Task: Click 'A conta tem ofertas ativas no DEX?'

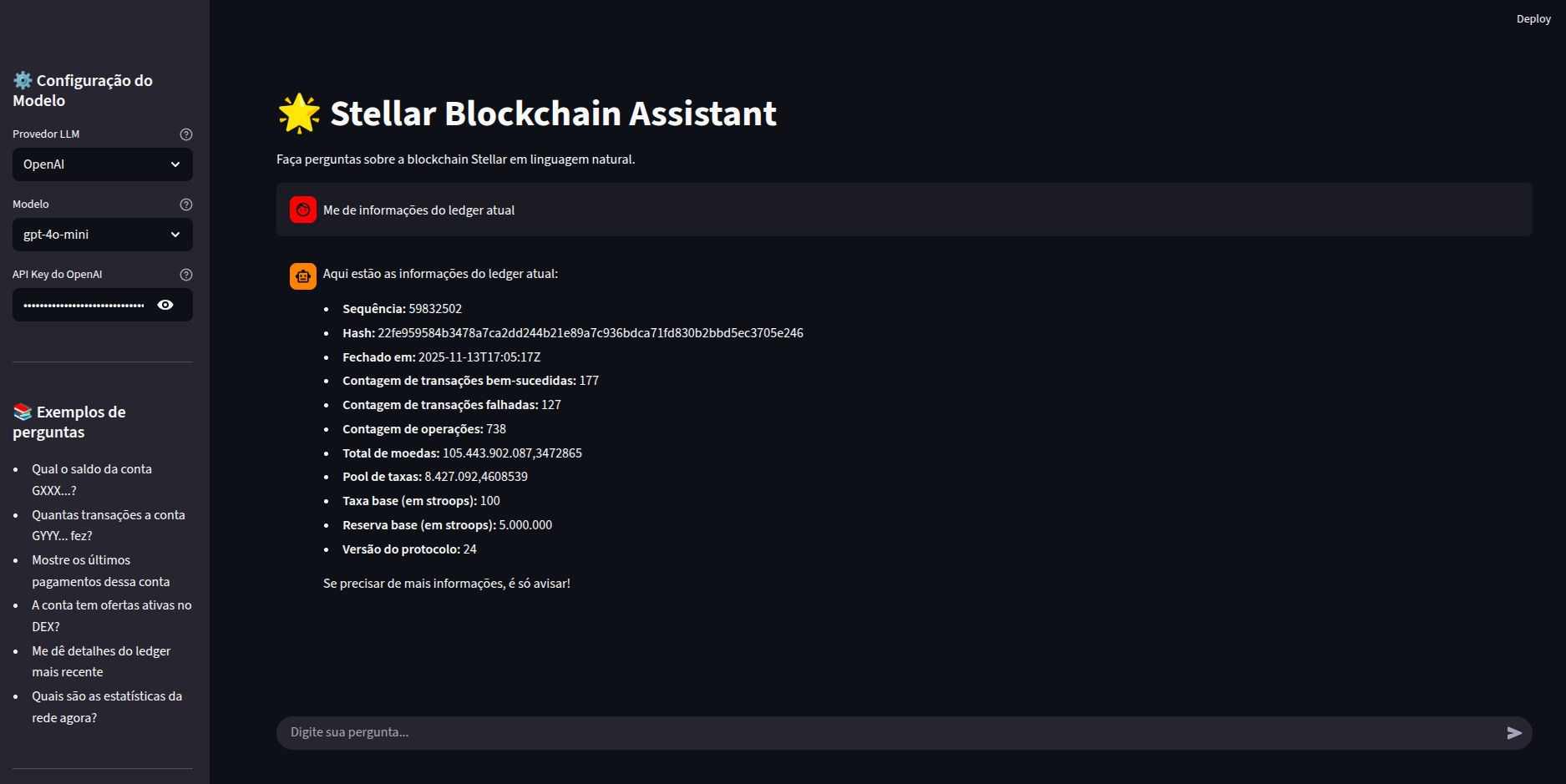Action: click(111, 615)
